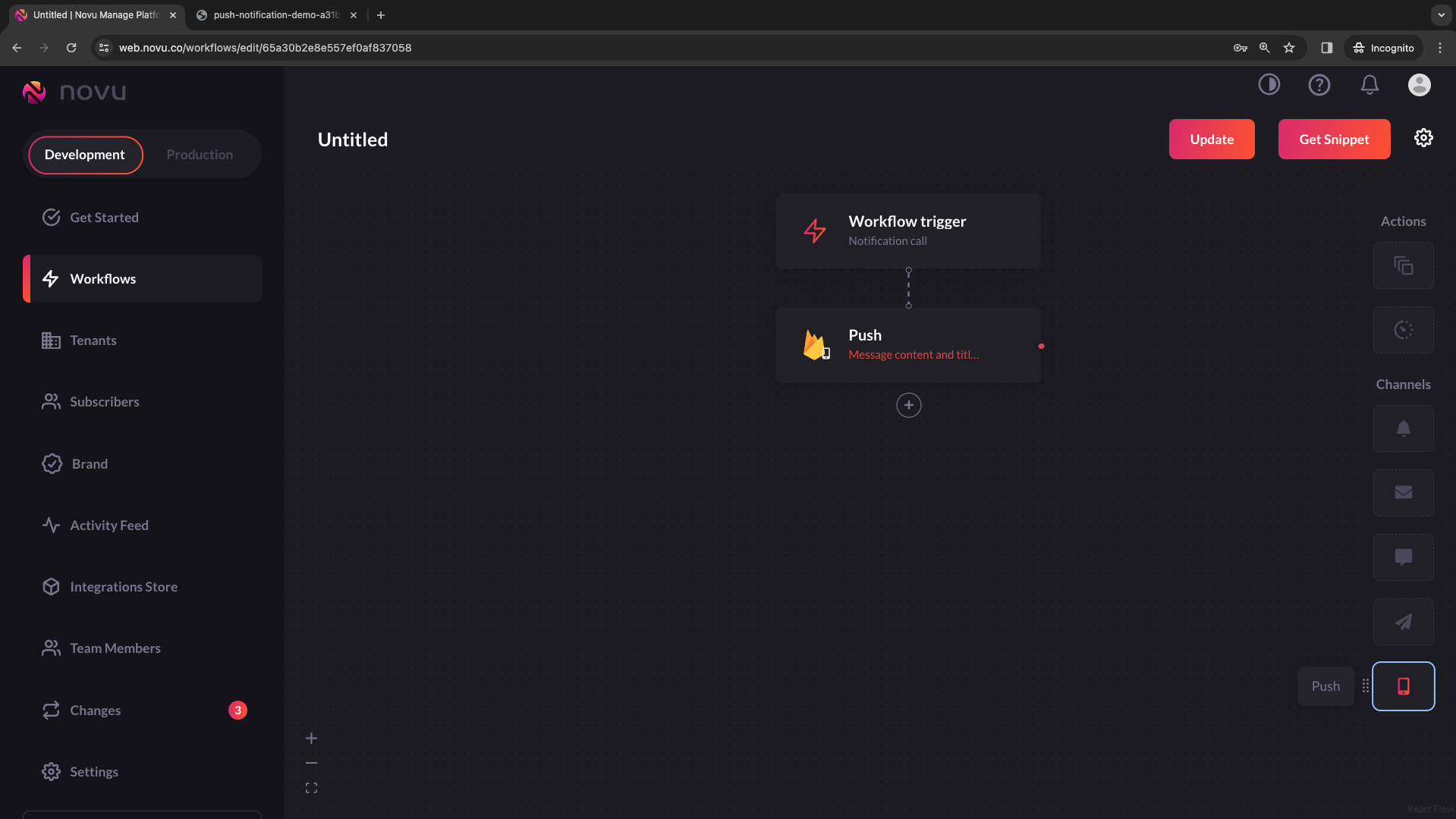This screenshot has width=1456, height=819.
Task: Click the Get Snippet button
Action: [x=1334, y=140]
